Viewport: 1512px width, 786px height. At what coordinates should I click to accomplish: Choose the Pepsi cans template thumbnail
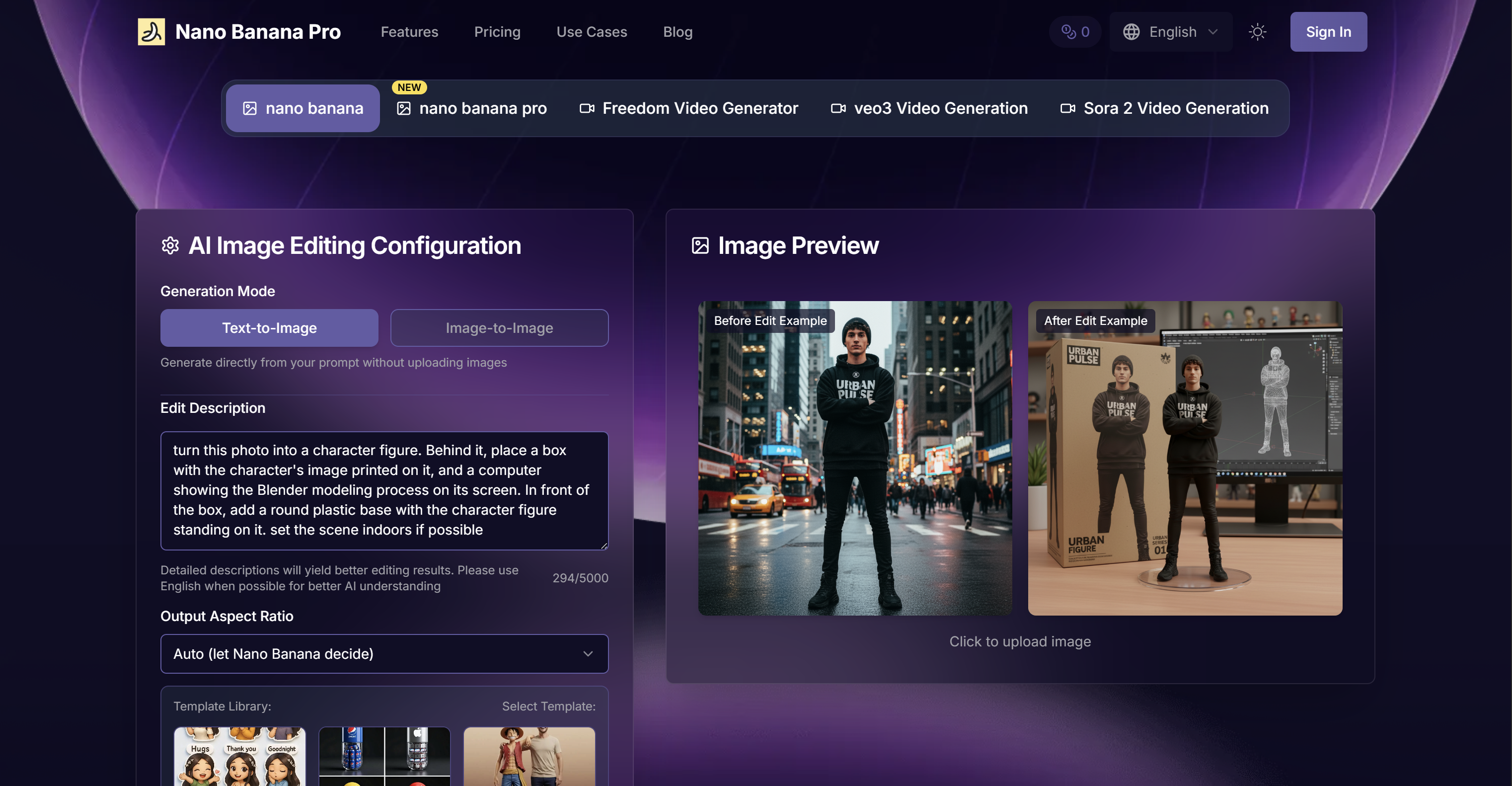384,756
